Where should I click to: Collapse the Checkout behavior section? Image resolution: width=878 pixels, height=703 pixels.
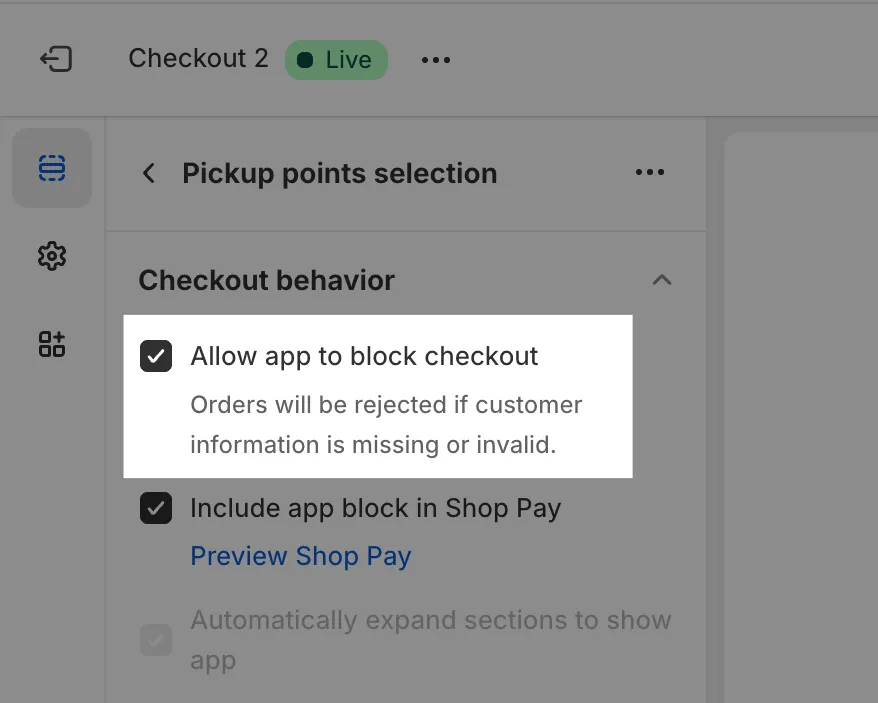pos(661,281)
